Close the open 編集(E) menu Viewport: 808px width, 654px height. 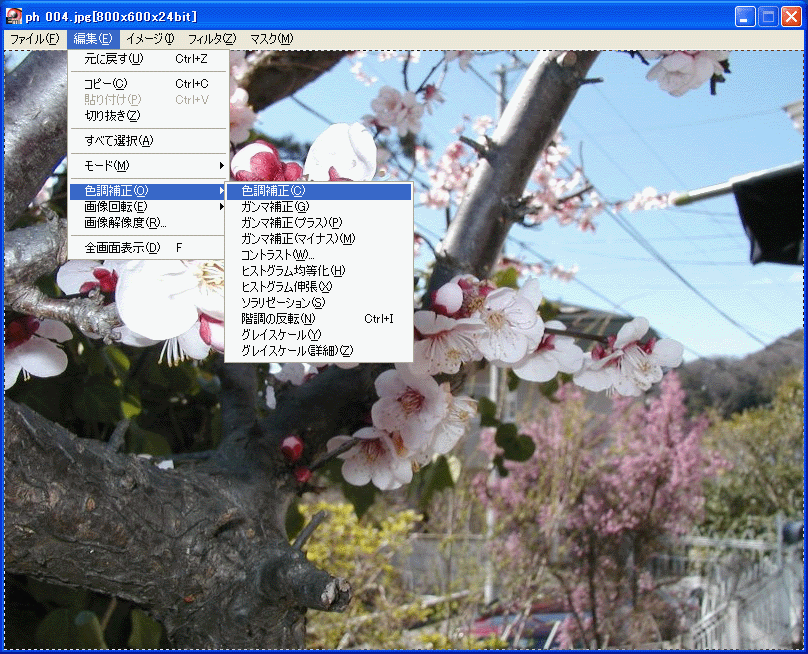pos(93,39)
